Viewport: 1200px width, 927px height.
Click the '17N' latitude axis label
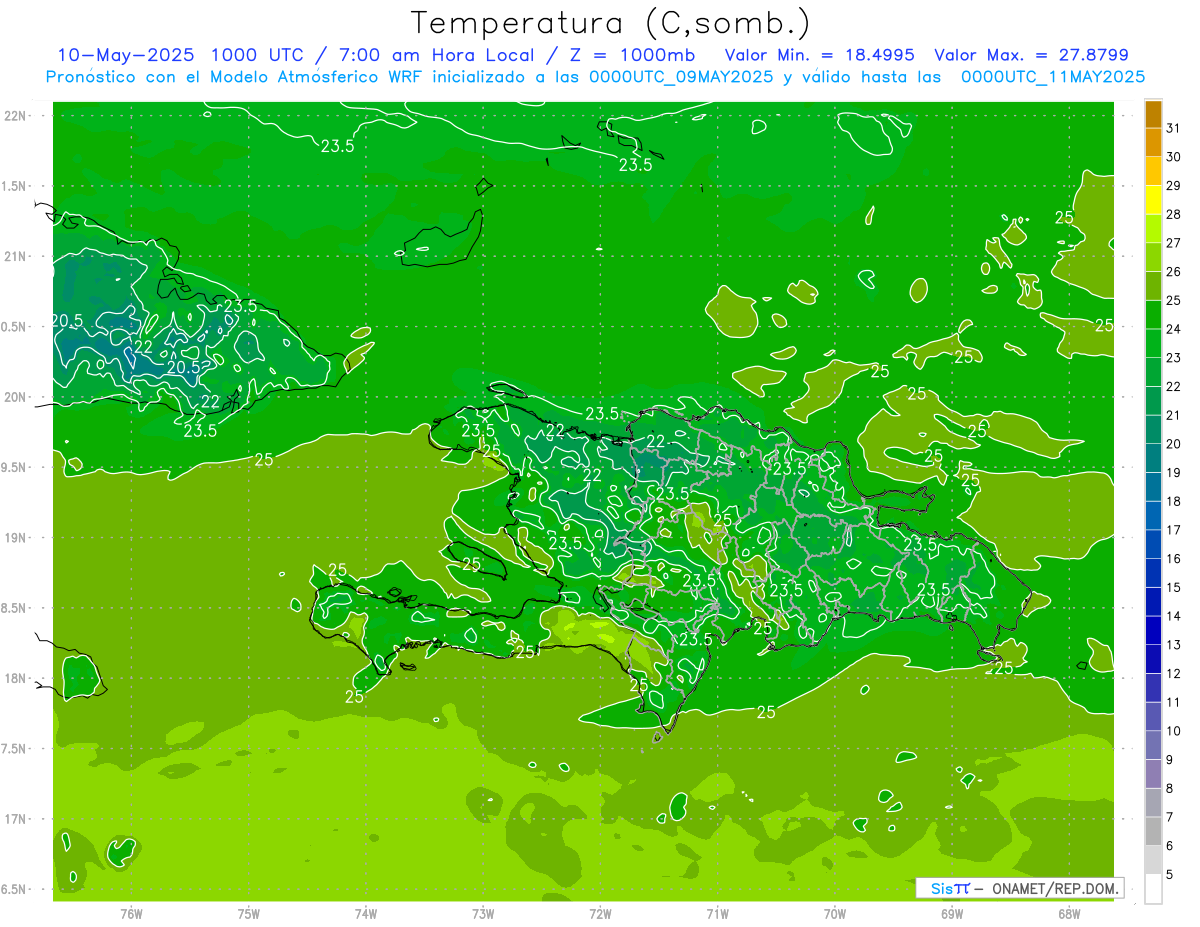pos(16,819)
